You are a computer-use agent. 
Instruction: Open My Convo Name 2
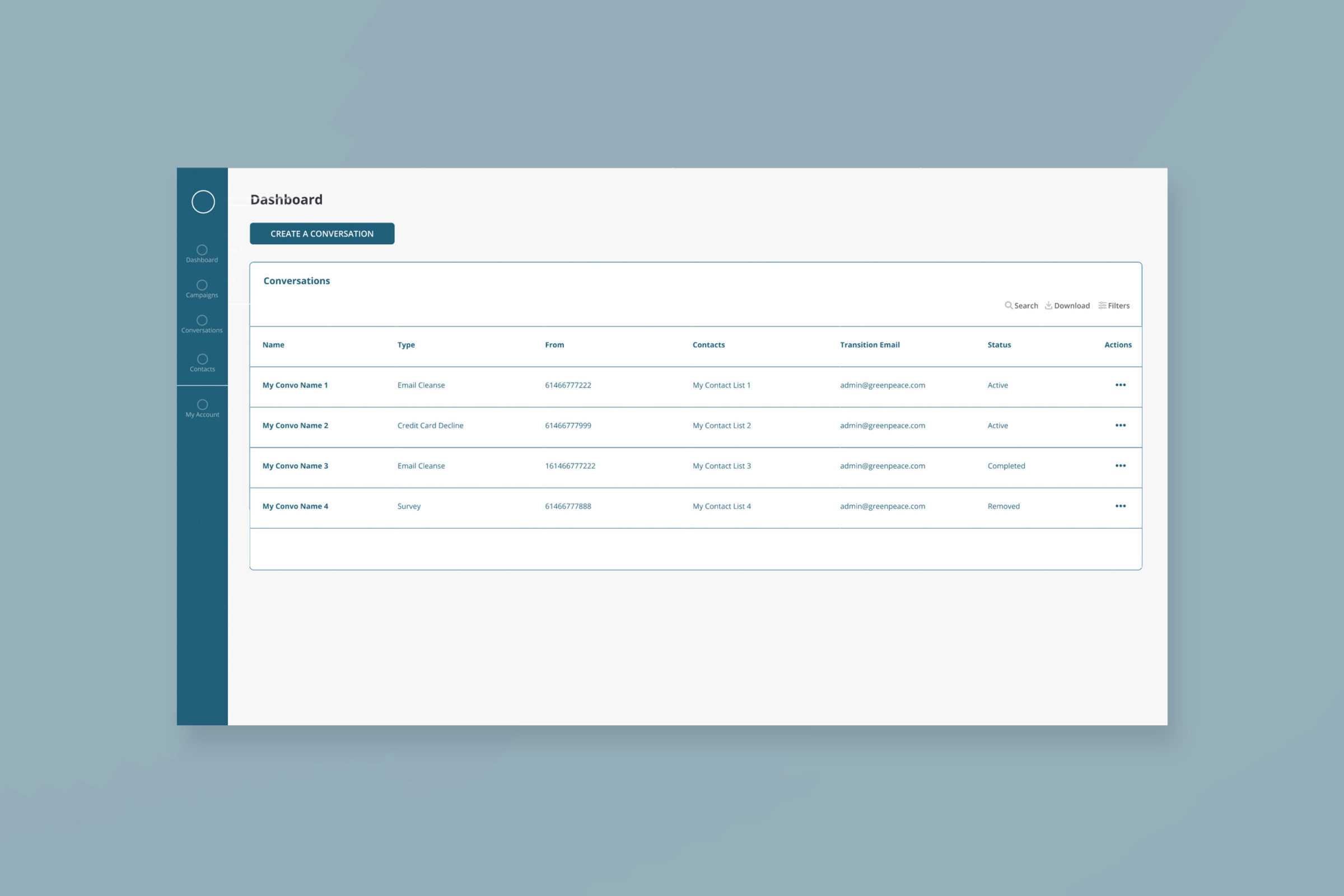[295, 426]
